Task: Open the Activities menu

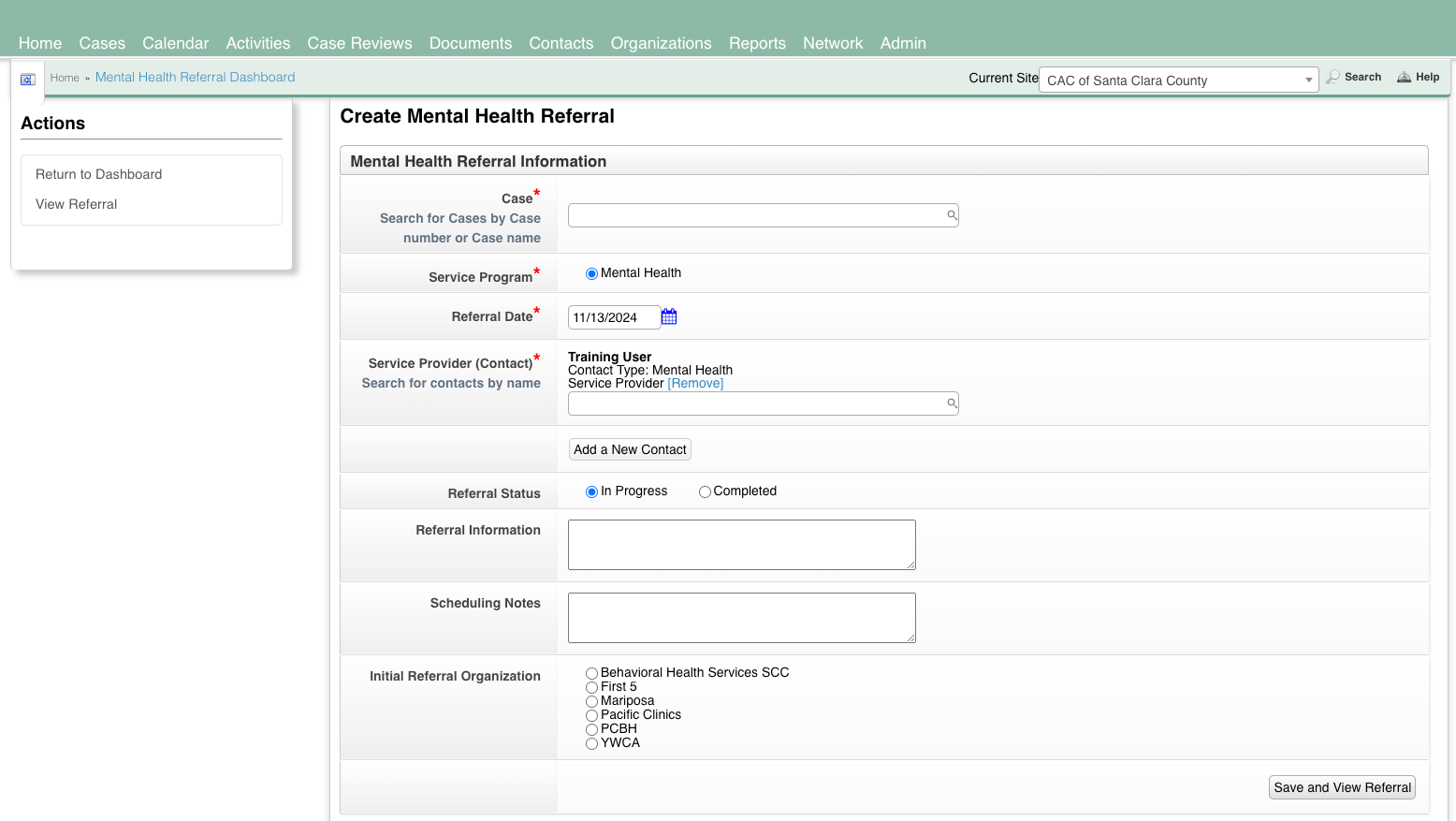Action: [258, 43]
